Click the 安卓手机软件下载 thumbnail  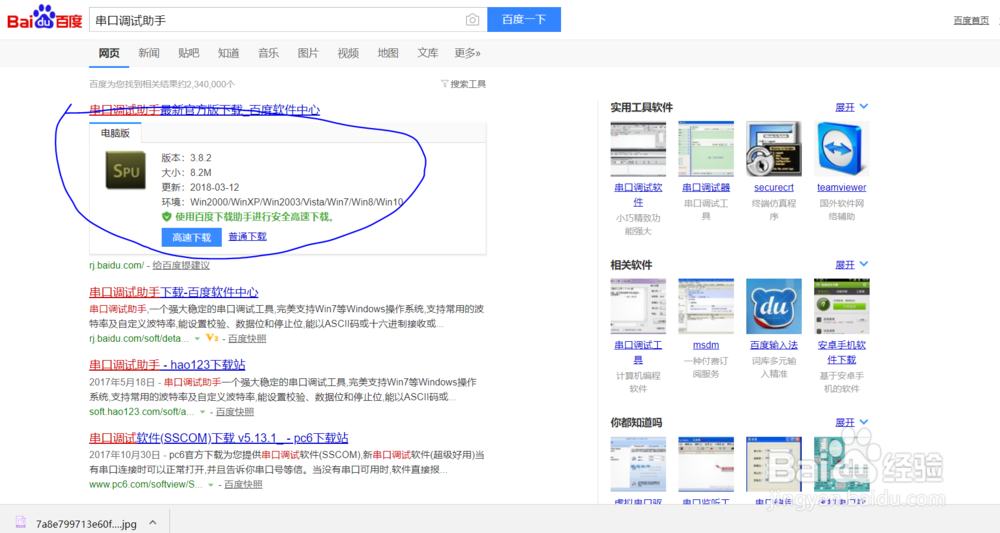842,306
